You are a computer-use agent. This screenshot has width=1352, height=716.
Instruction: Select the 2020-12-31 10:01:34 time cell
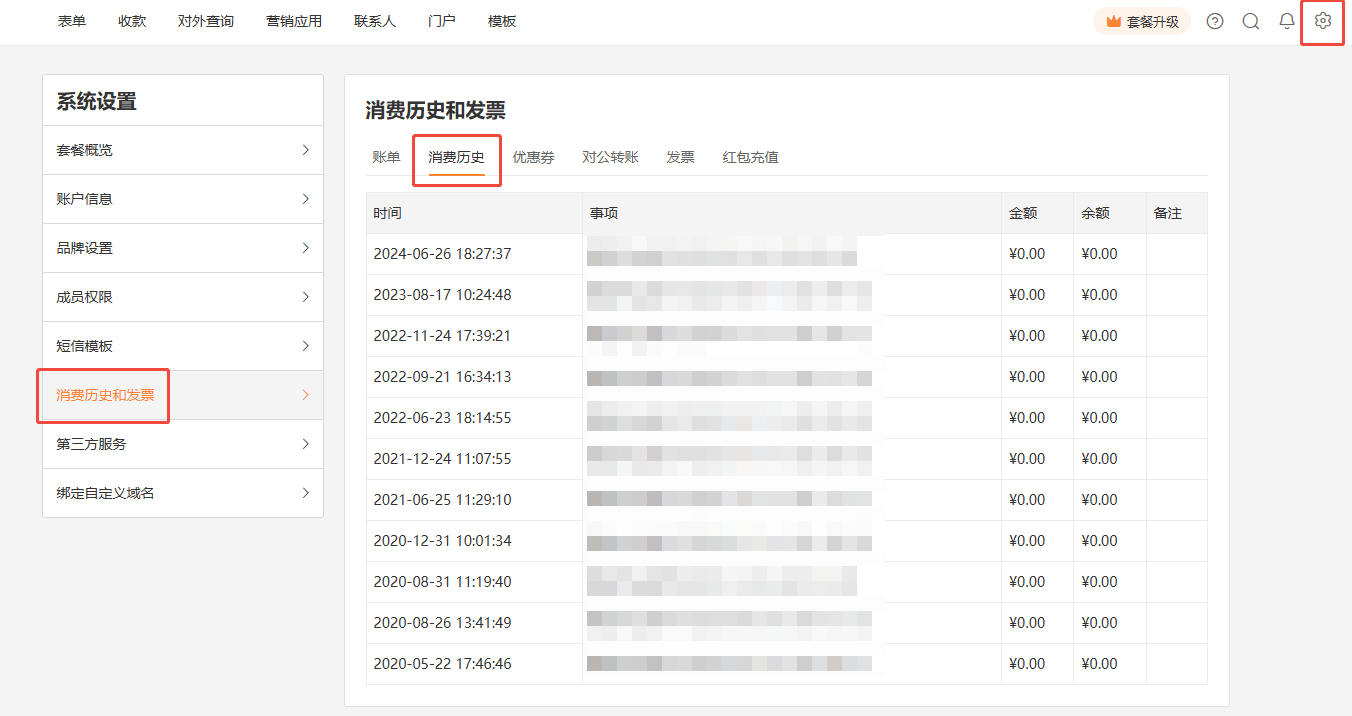(474, 541)
